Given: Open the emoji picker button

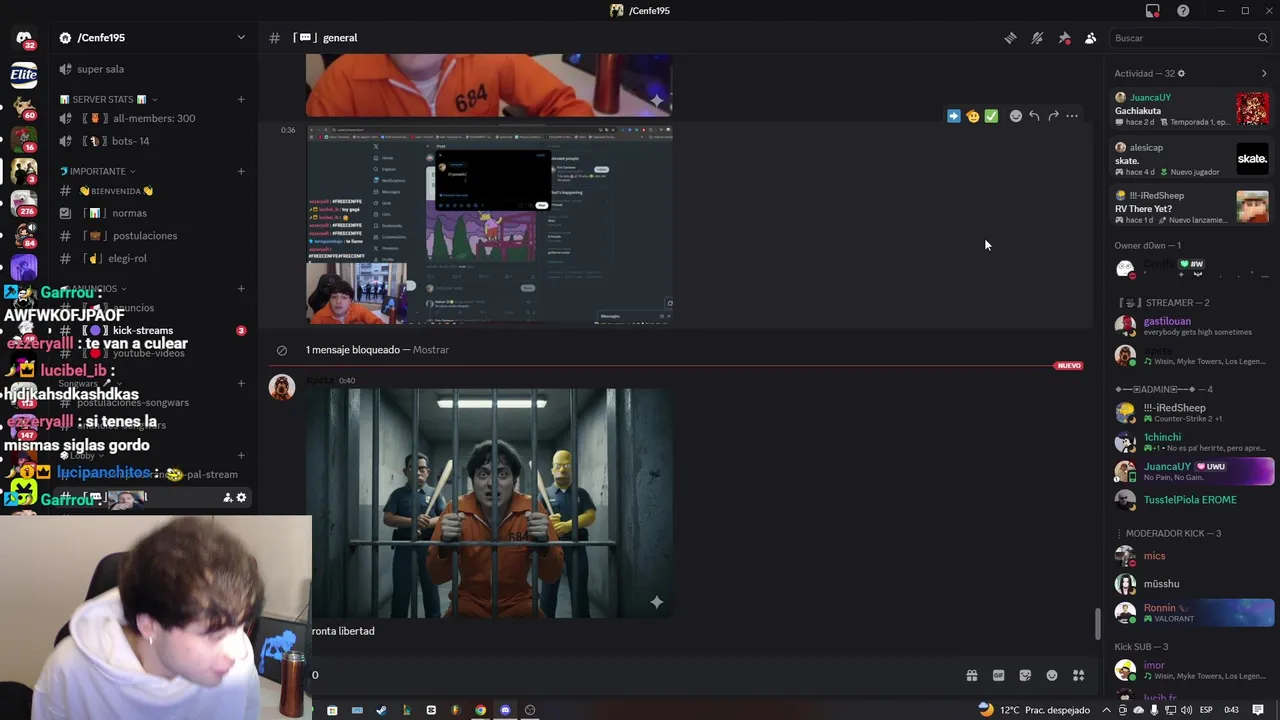Looking at the screenshot, I should (x=1052, y=675).
